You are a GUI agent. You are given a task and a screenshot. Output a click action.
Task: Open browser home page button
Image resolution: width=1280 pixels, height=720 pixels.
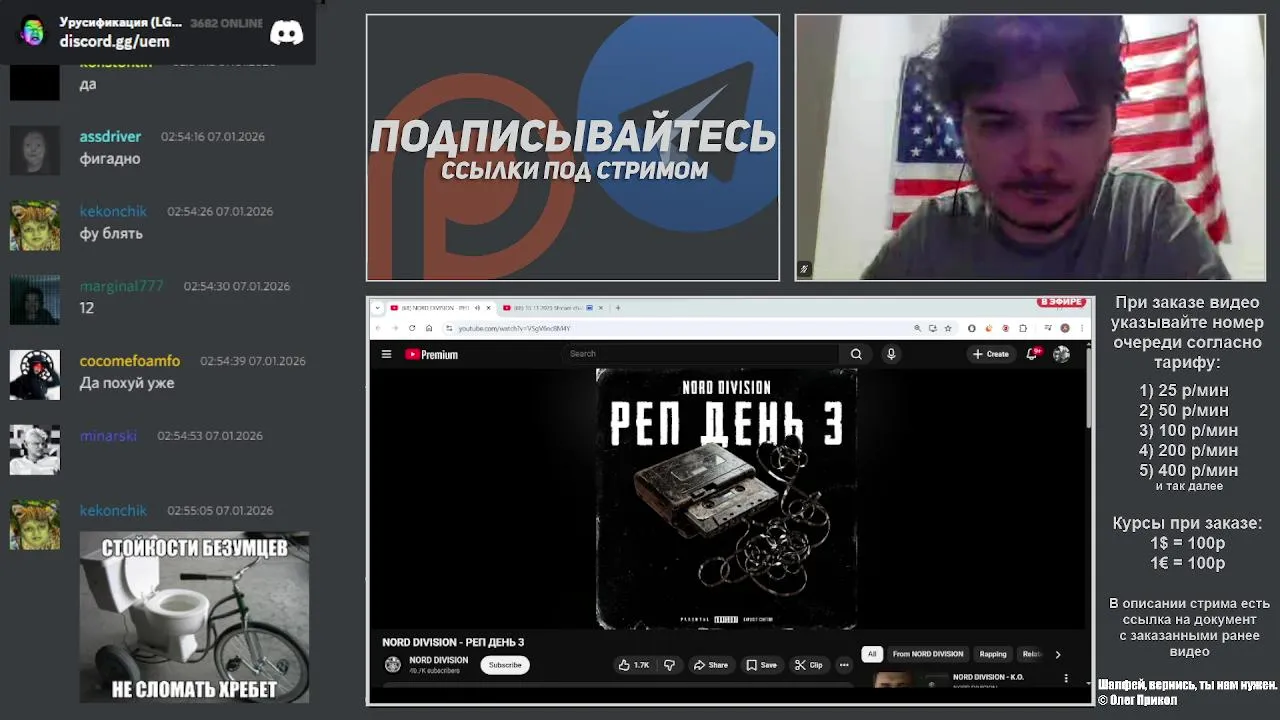click(x=429, y=328)
